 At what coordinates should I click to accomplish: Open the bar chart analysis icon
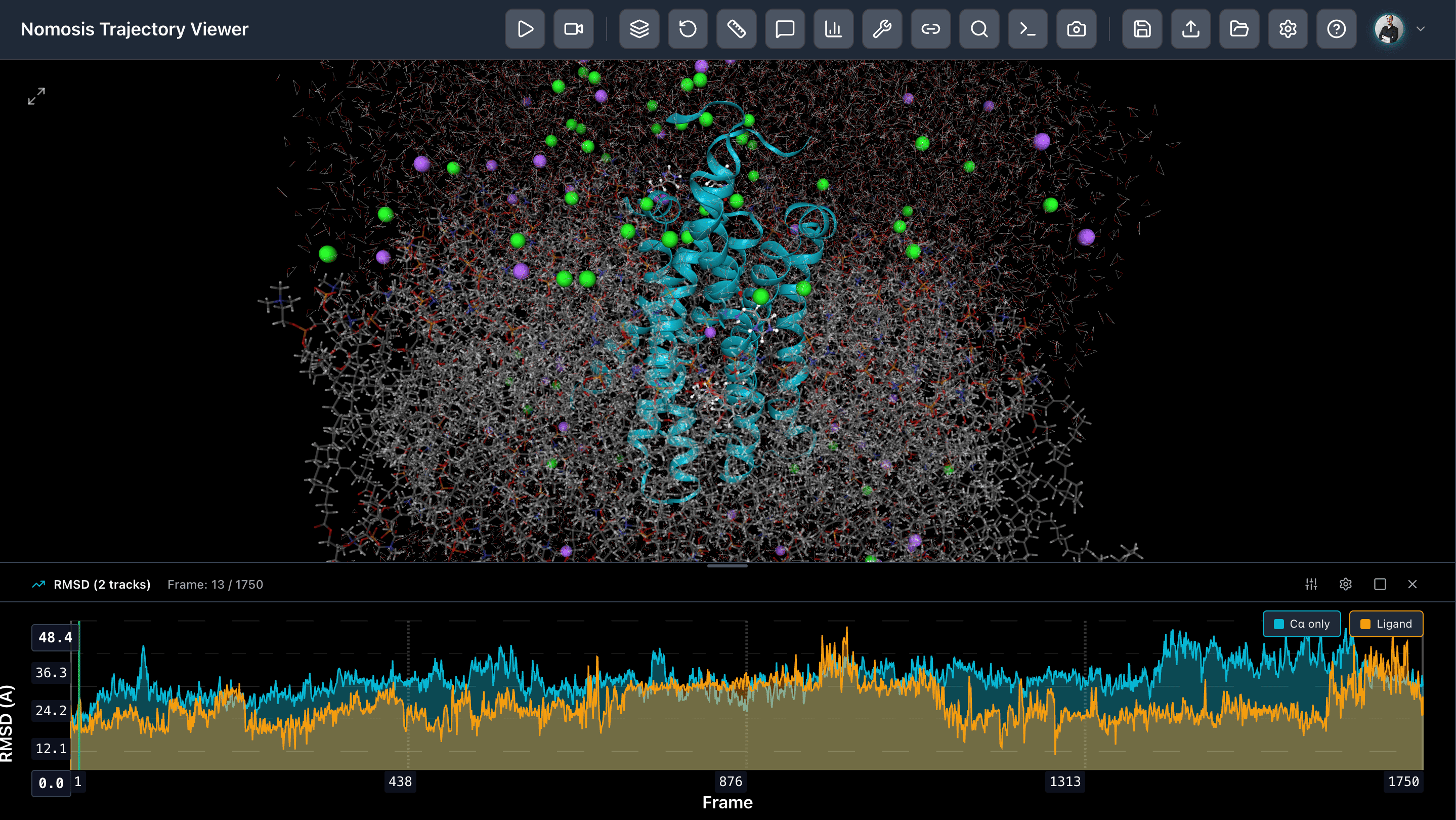834,29
